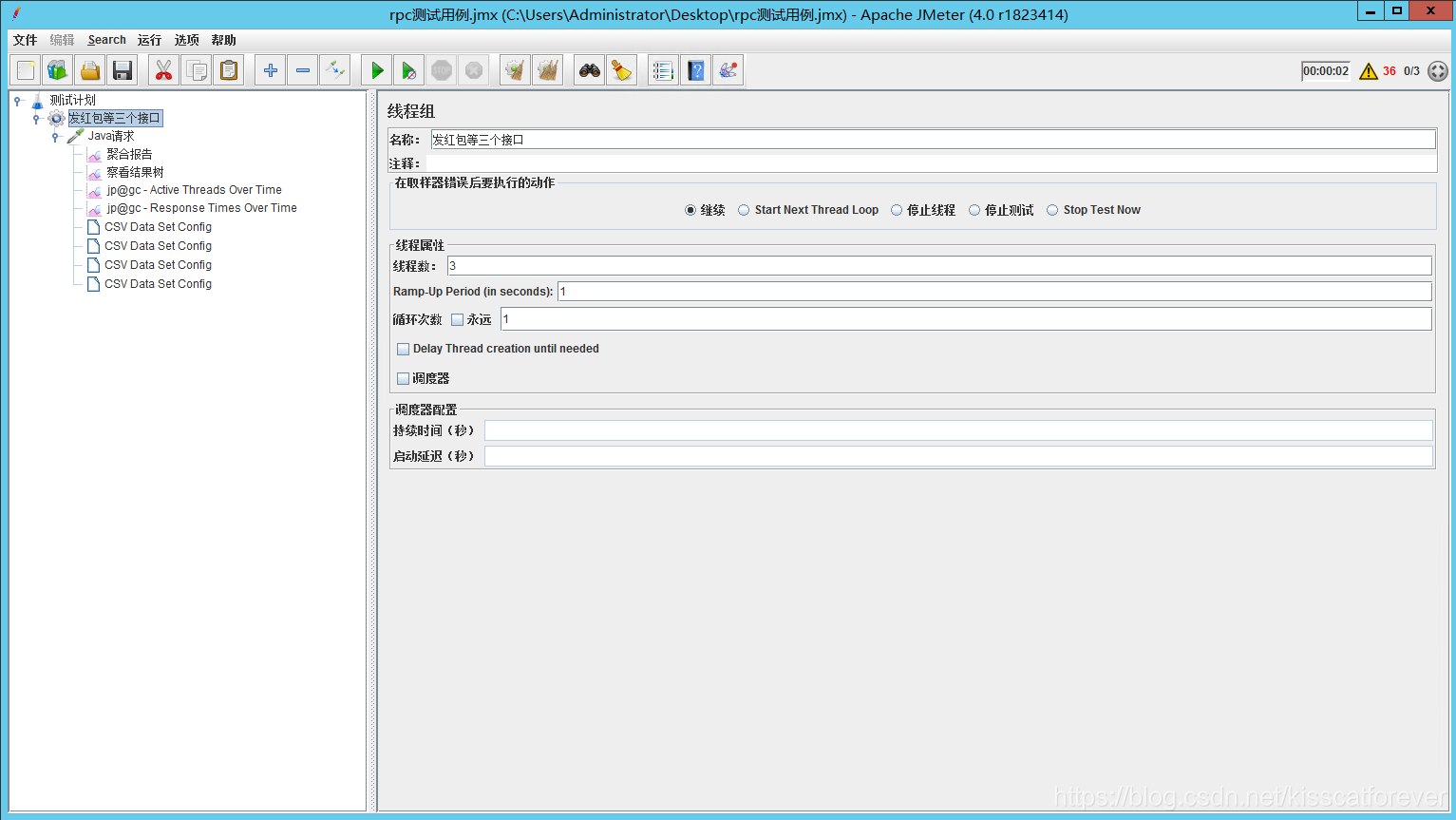Open the 选项 menu
Screen dimensions: 1456x820
187,40
